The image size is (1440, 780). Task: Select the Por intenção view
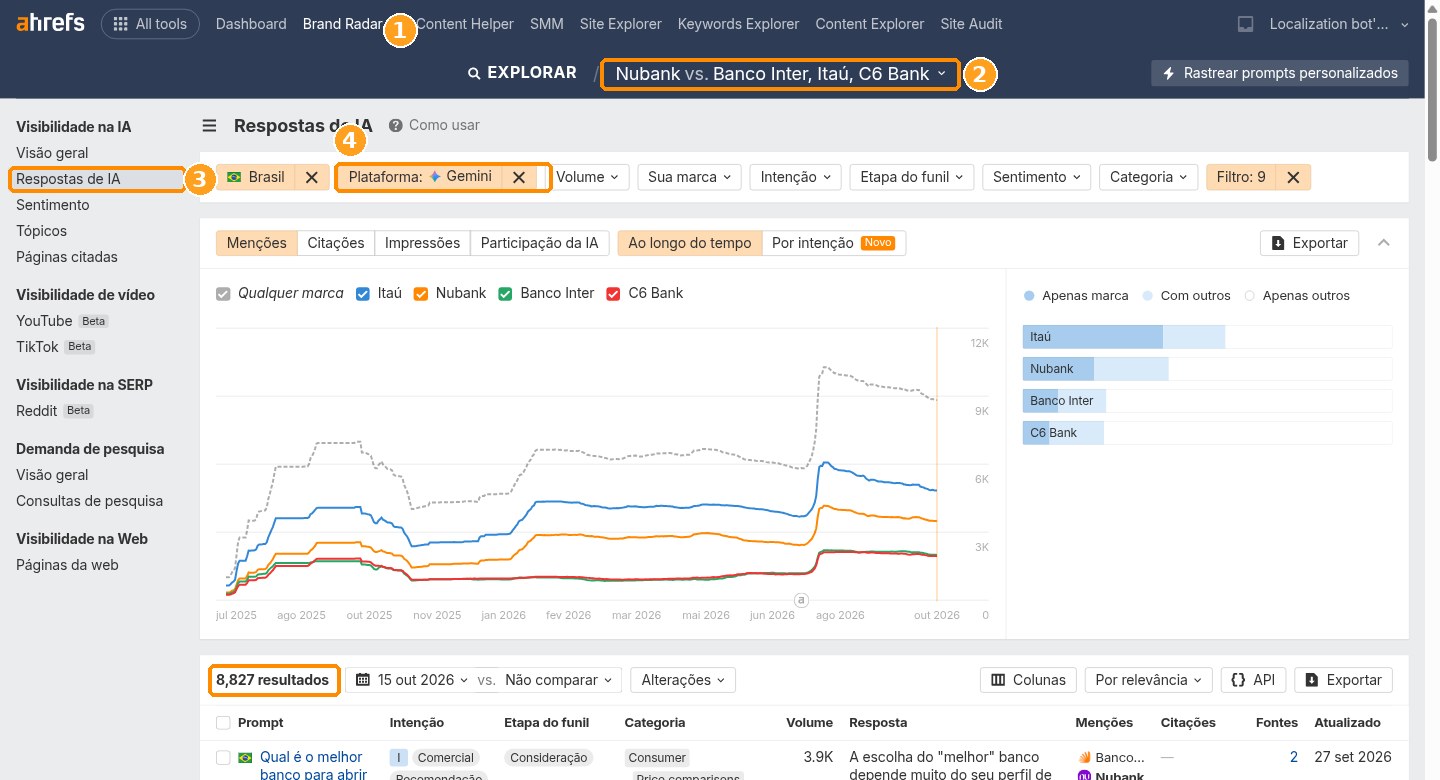point(834,243)
